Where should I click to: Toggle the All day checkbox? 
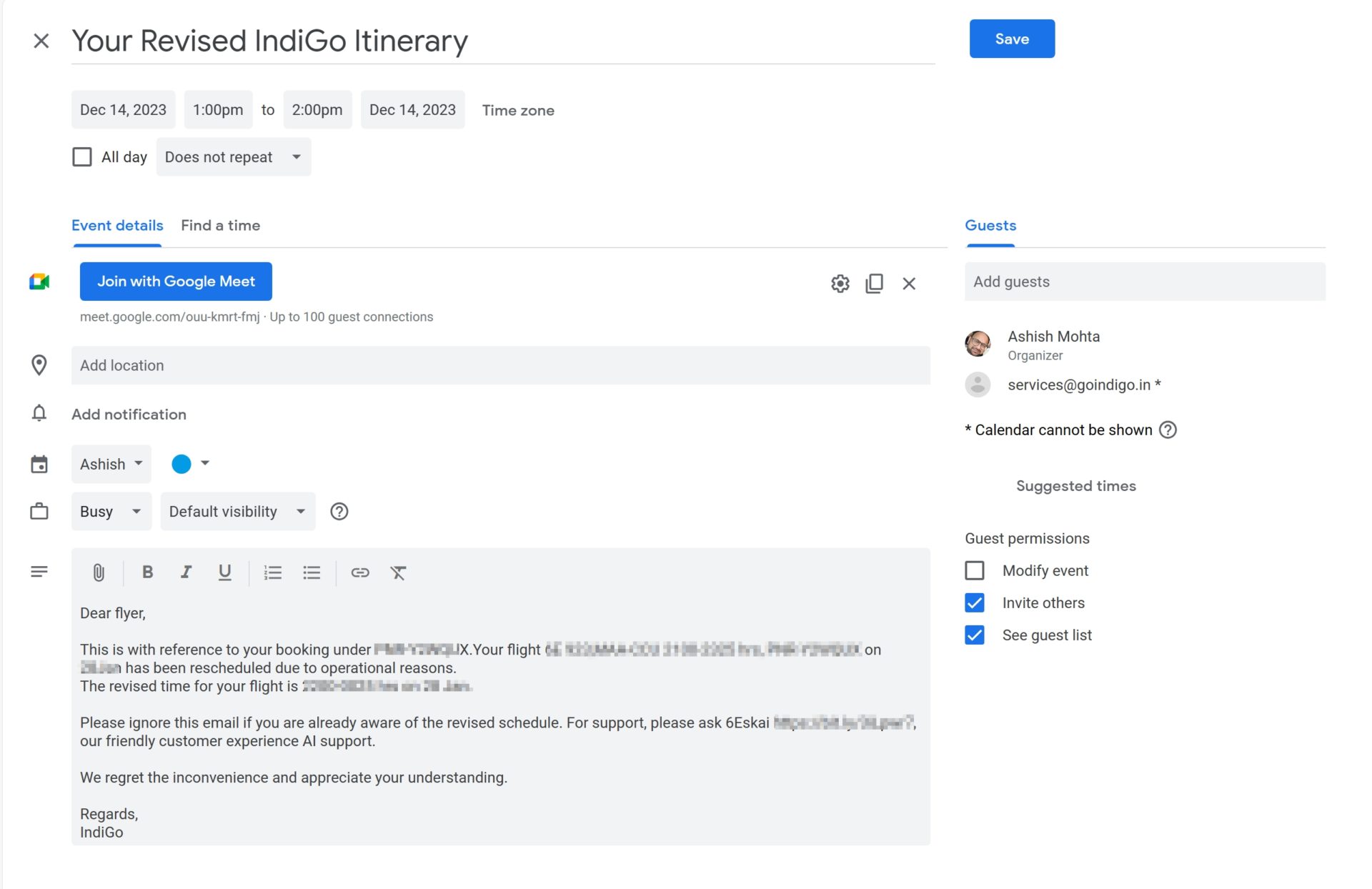click(82, 157)
